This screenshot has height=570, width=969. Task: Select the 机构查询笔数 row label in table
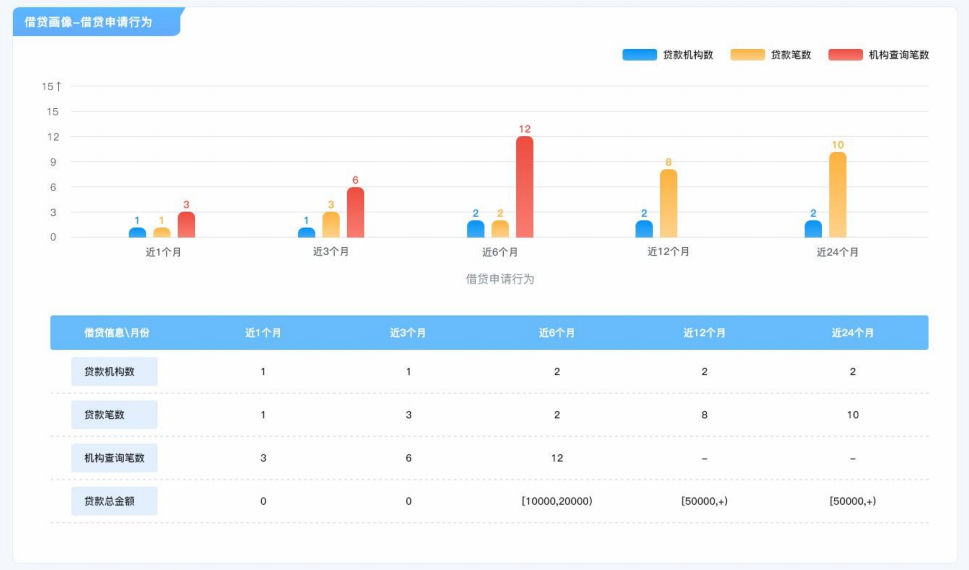pyautogui.click(x=114, y=458)
